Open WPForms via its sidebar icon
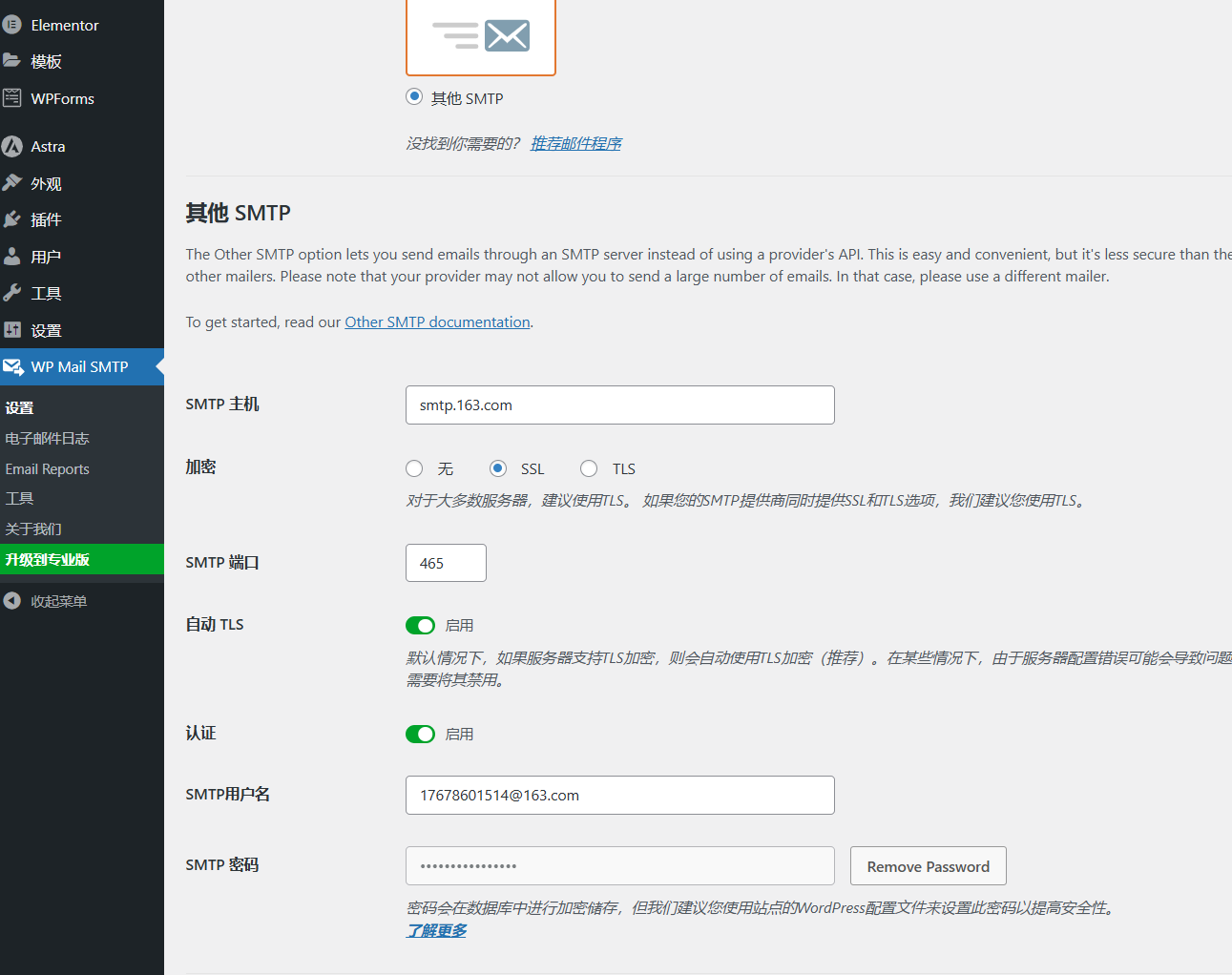 11,98
